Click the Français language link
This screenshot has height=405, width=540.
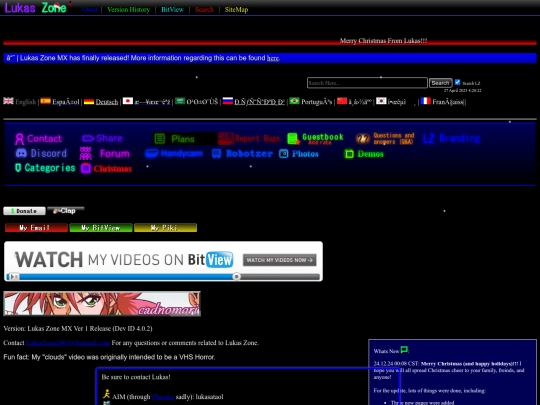click(448, 102)
